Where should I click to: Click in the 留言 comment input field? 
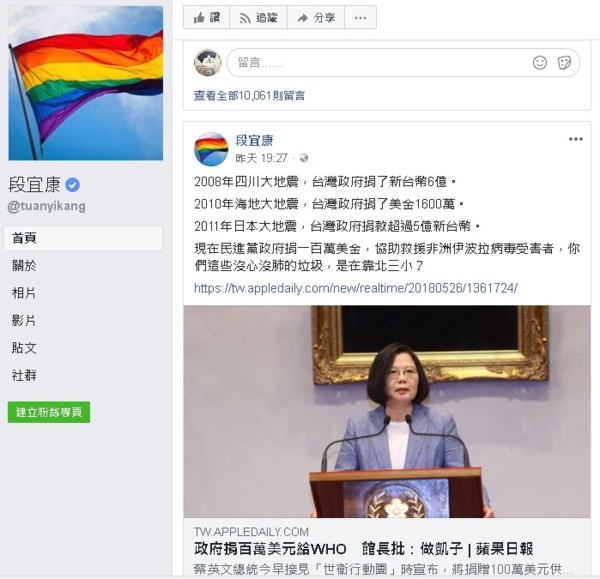click(x=403, y=62)
